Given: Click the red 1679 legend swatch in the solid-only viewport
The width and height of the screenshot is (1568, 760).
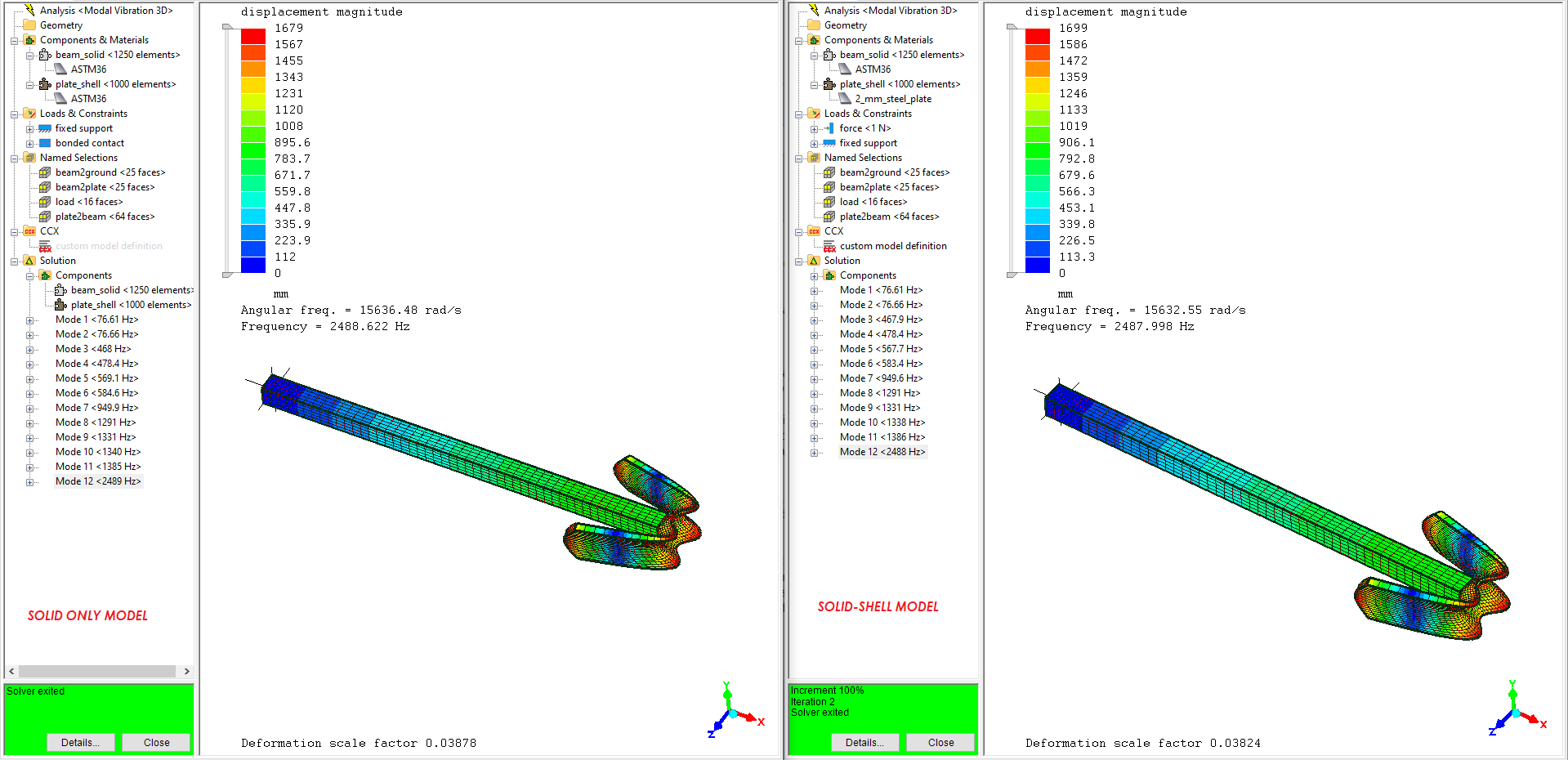Looking at the screenshot, I should pos(253,36).
